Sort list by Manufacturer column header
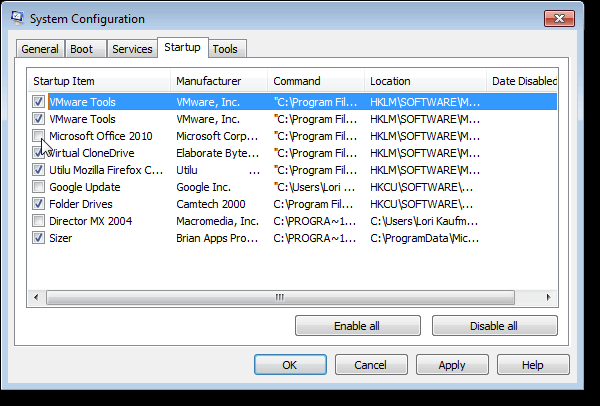600x406 pixels. coord(218,81)
